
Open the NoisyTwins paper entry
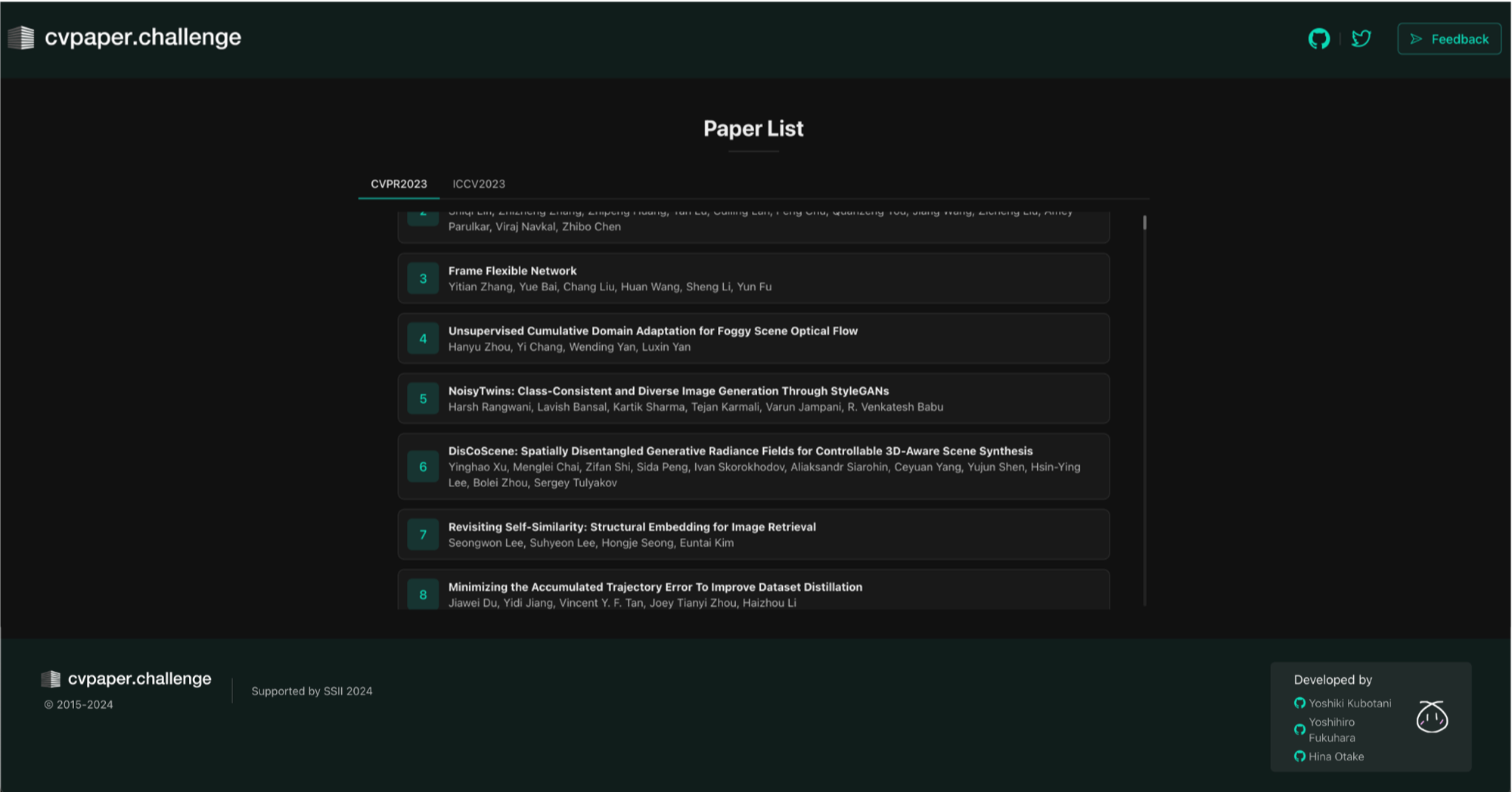(753, 399)
